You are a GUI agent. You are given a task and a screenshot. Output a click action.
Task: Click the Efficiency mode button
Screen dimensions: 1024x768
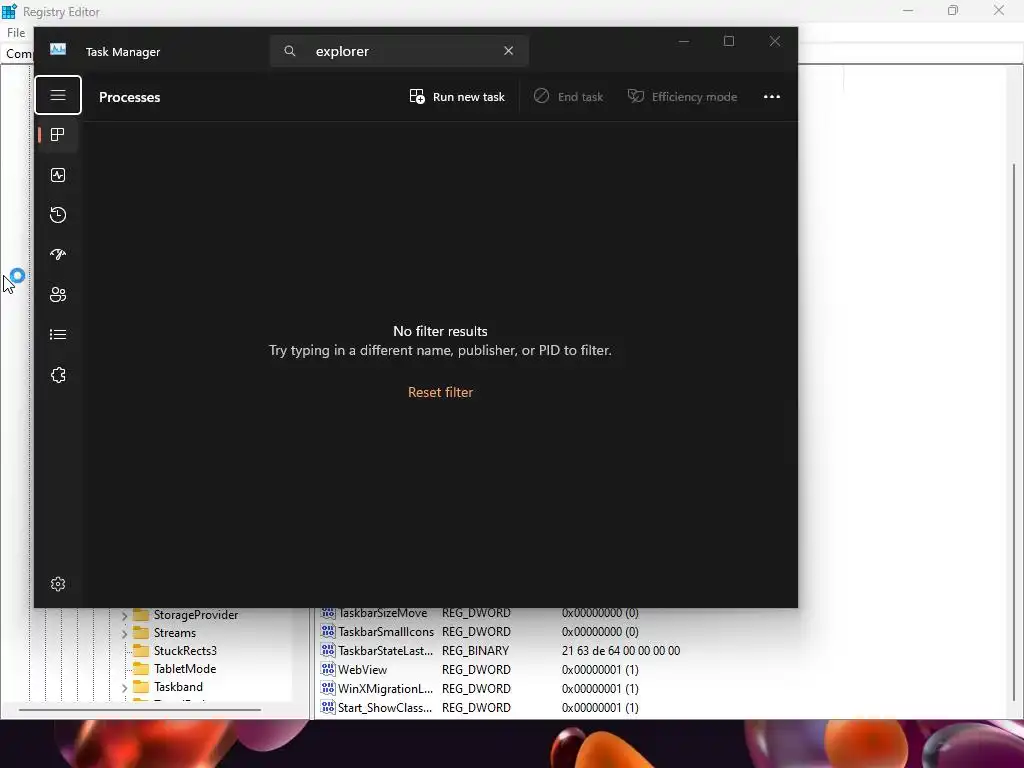point(682,97)
